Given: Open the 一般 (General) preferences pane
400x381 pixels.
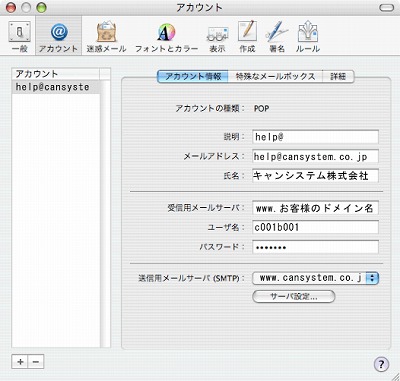Looking at the screenshot, I should coord(19,37).
